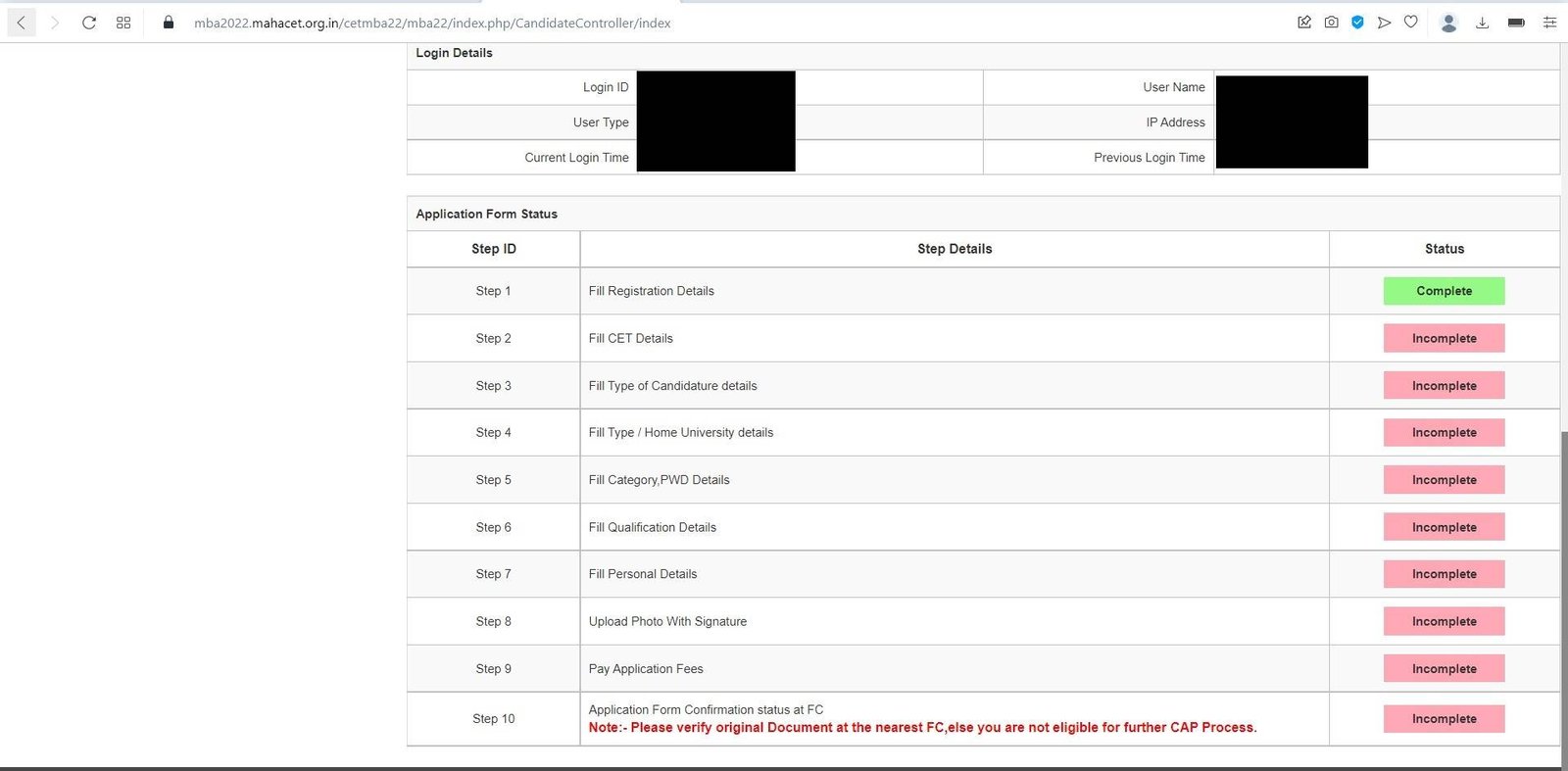Click the 'Step 8' cell
Image resolution: width=1568 pixels, height=771 pixels.
pyautogui.click(x=493, y=621)
